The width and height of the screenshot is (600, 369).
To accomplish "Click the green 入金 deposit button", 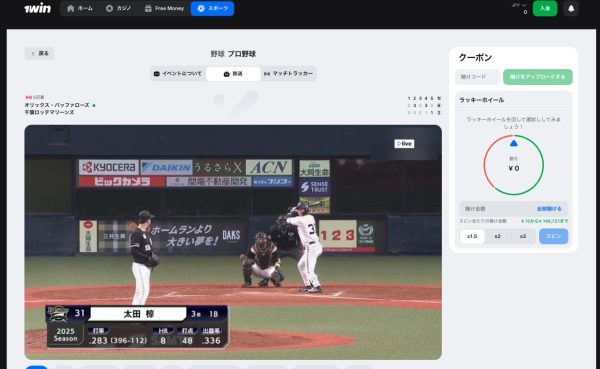I will [x=545, y=8].
